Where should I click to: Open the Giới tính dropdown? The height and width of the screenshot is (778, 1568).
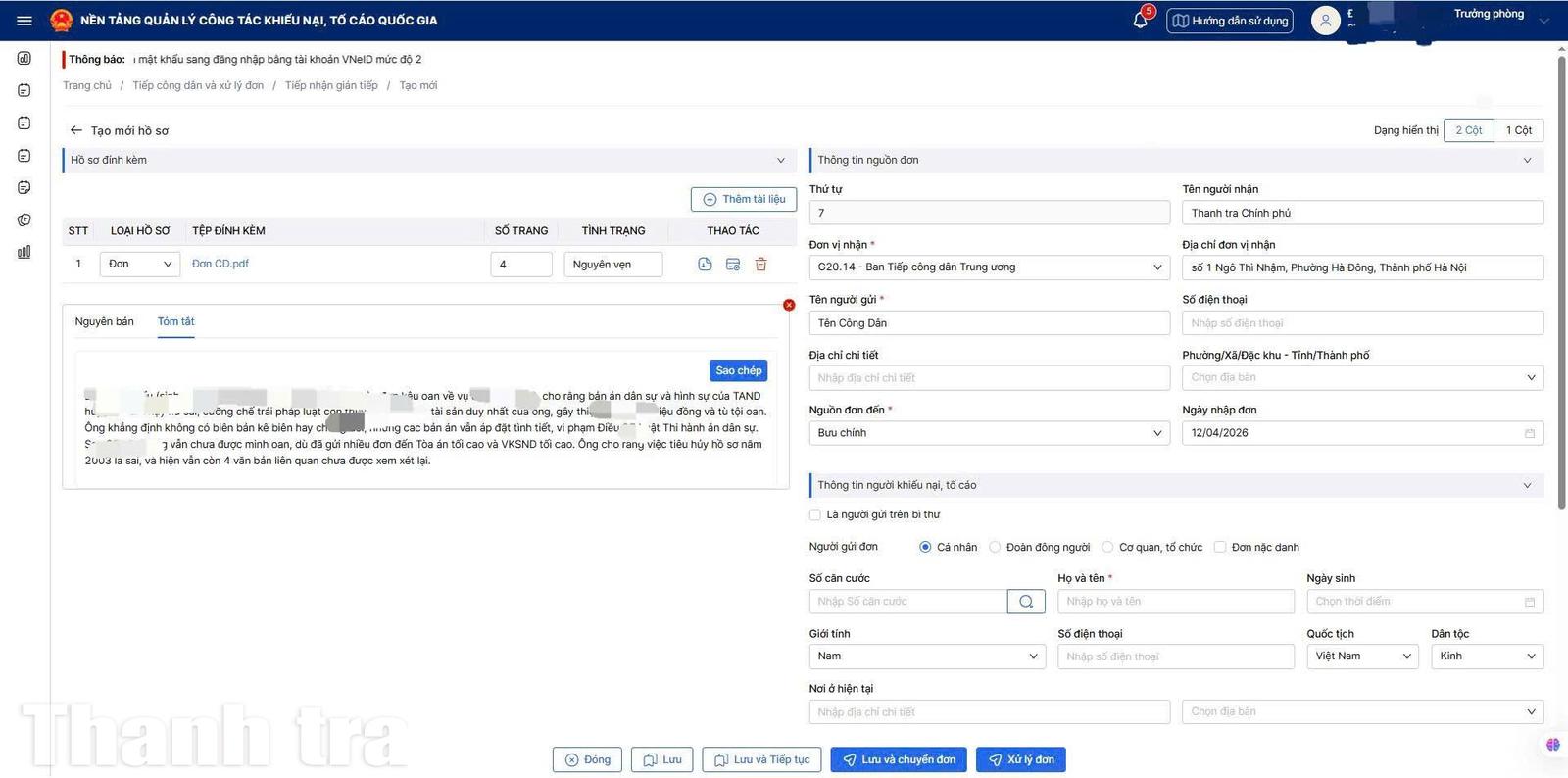[926, 656]
